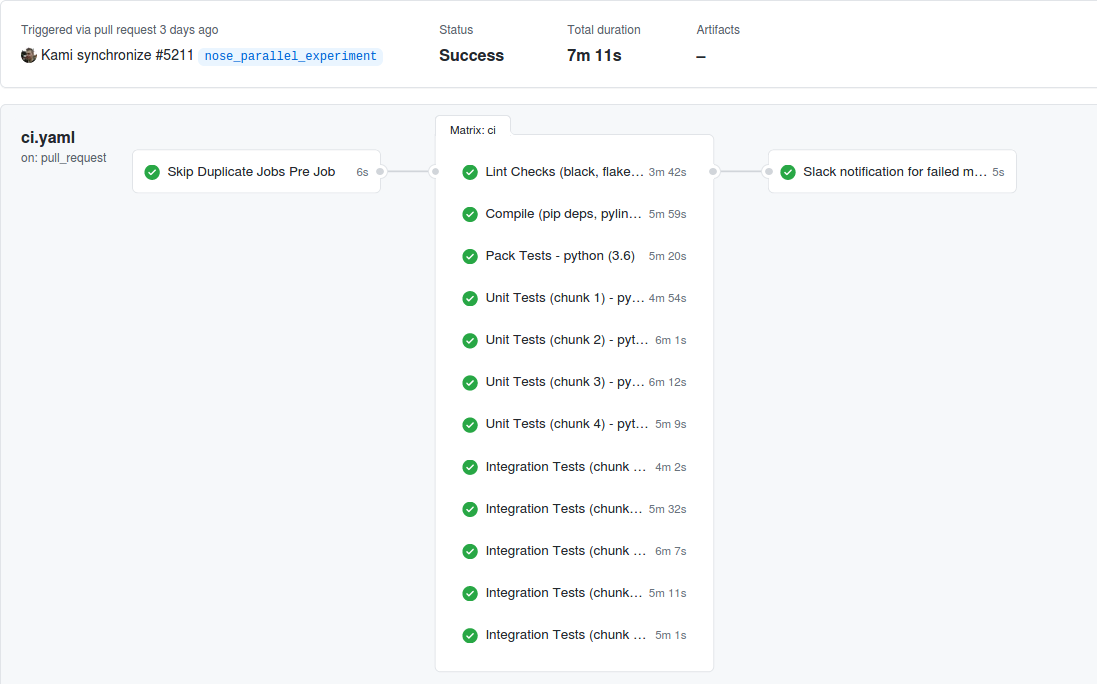Click the ci.yaml workflow title

48,138
